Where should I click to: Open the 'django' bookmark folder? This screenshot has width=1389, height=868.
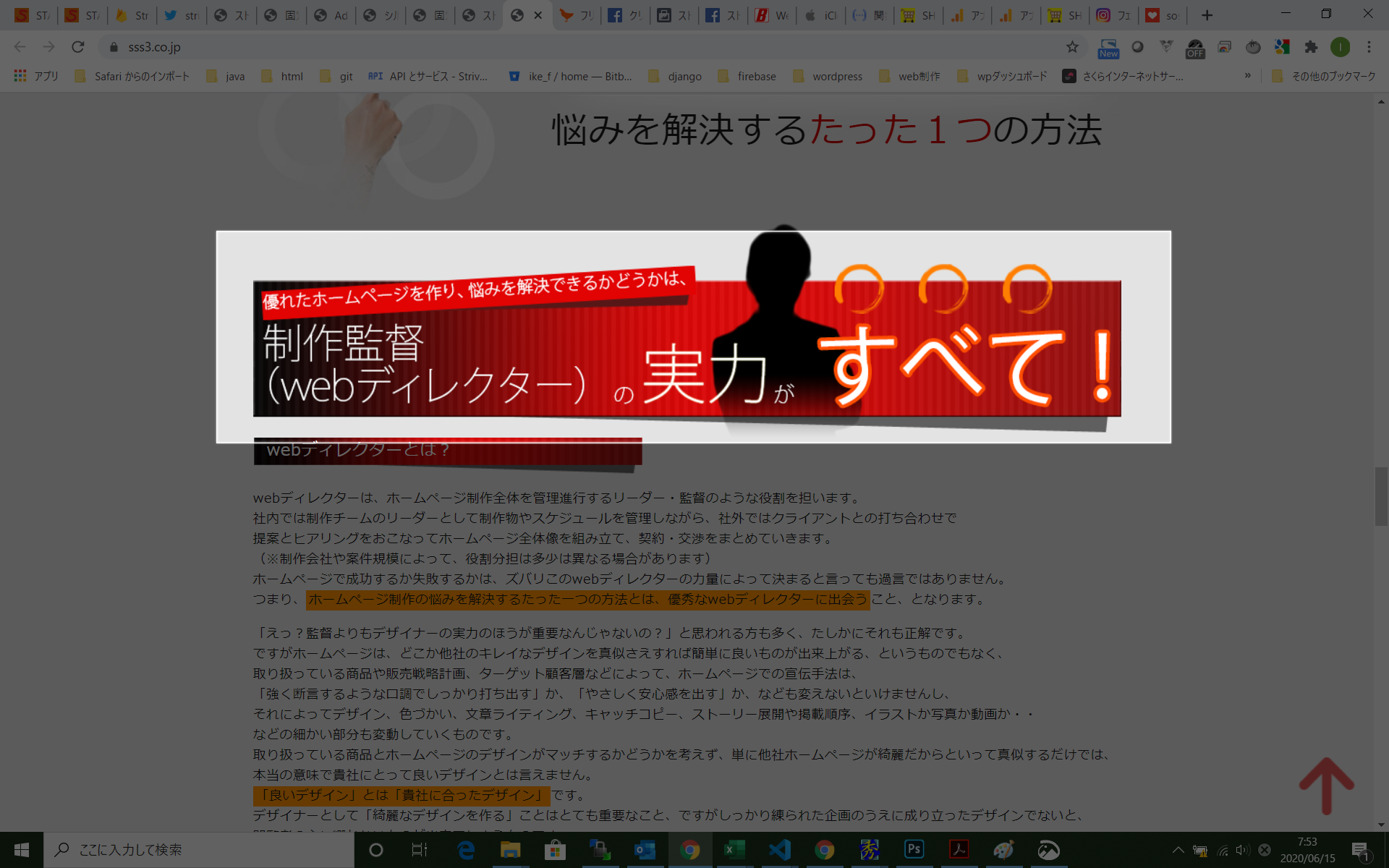click(x=675, y=76)
